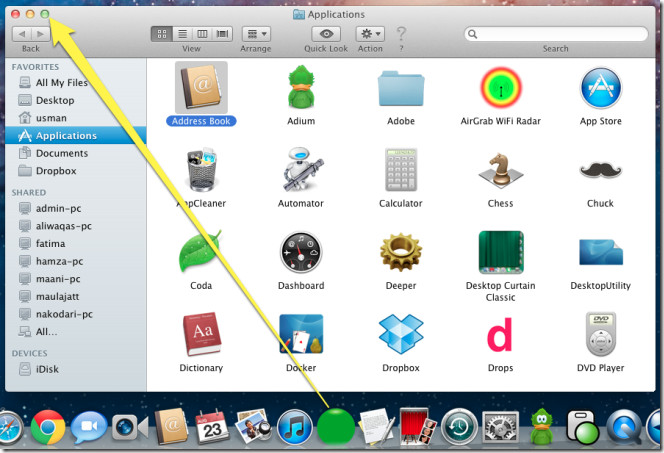Select the DesktopUtility icon

(x=600, y=252)
